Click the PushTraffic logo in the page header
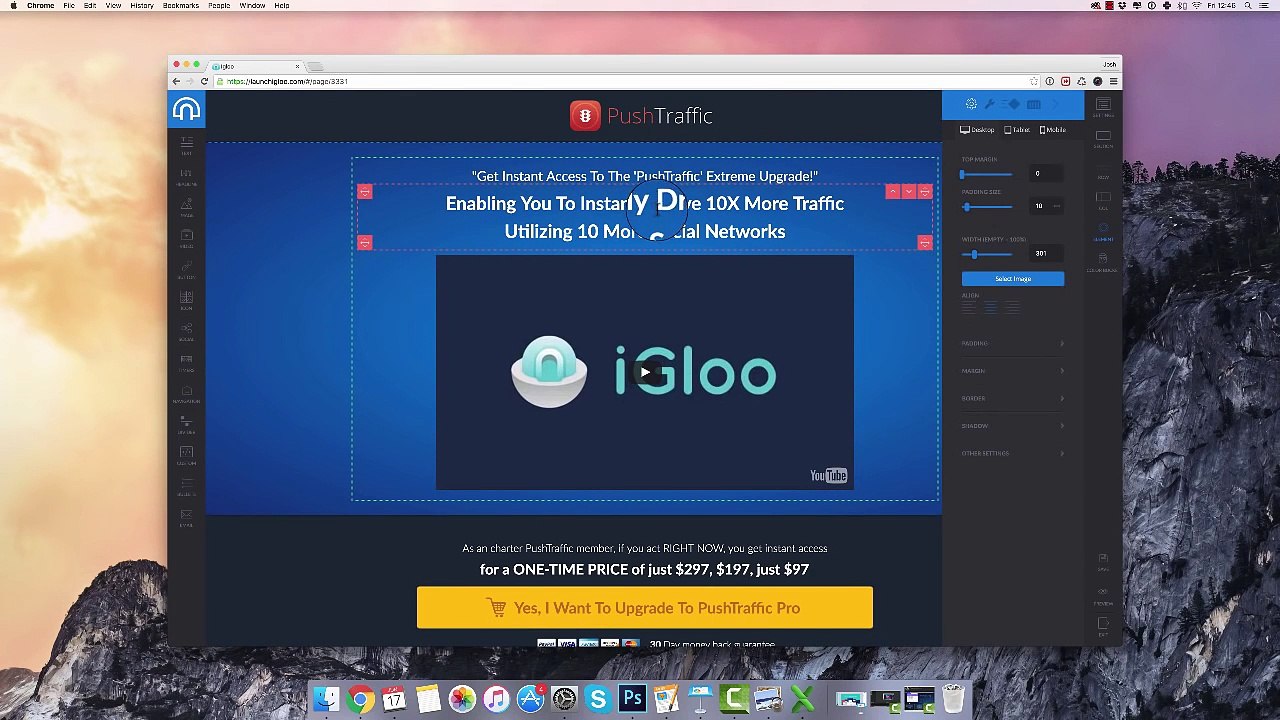Image resolution: width=1280 pixels, height=720 pixels. click(642, 116)
